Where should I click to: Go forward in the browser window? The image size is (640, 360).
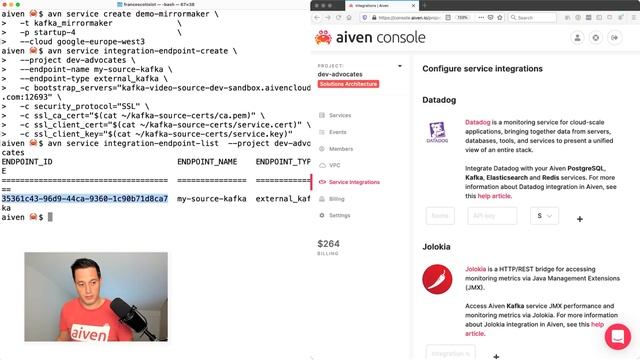(x=328, y=18)
